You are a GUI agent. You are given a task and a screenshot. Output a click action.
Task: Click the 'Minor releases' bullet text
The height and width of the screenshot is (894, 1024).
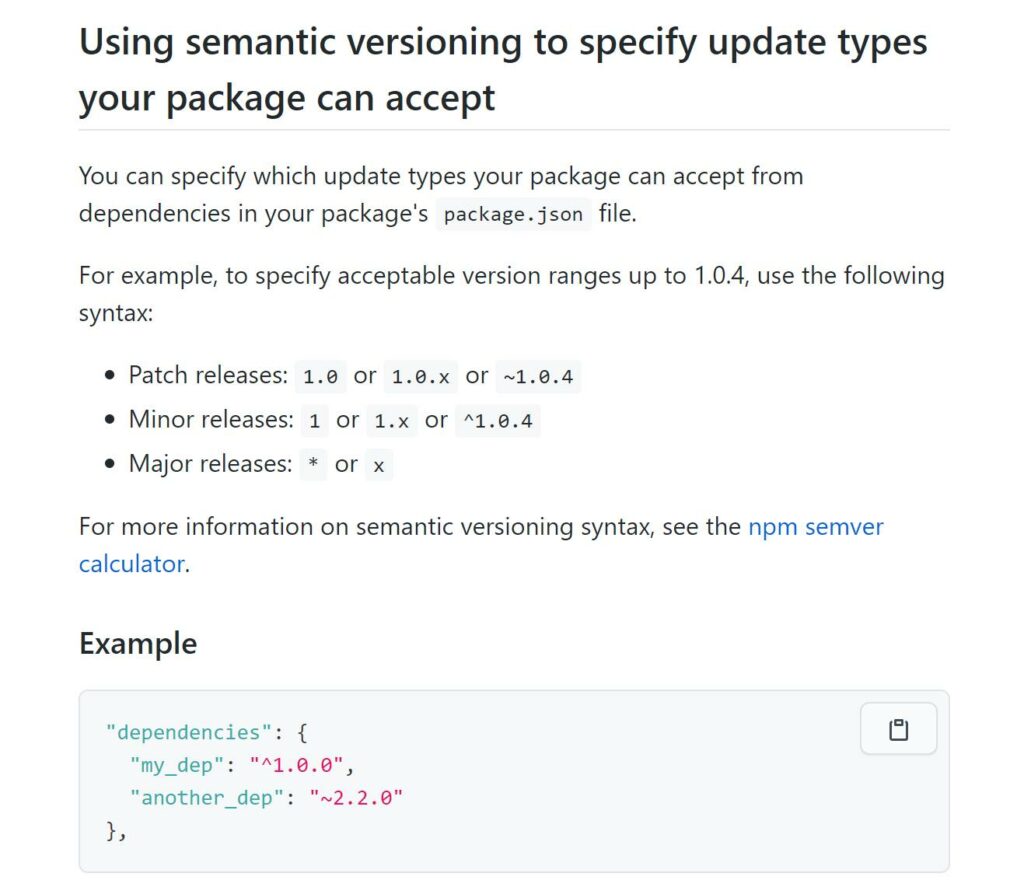click(x=210, y=420)
